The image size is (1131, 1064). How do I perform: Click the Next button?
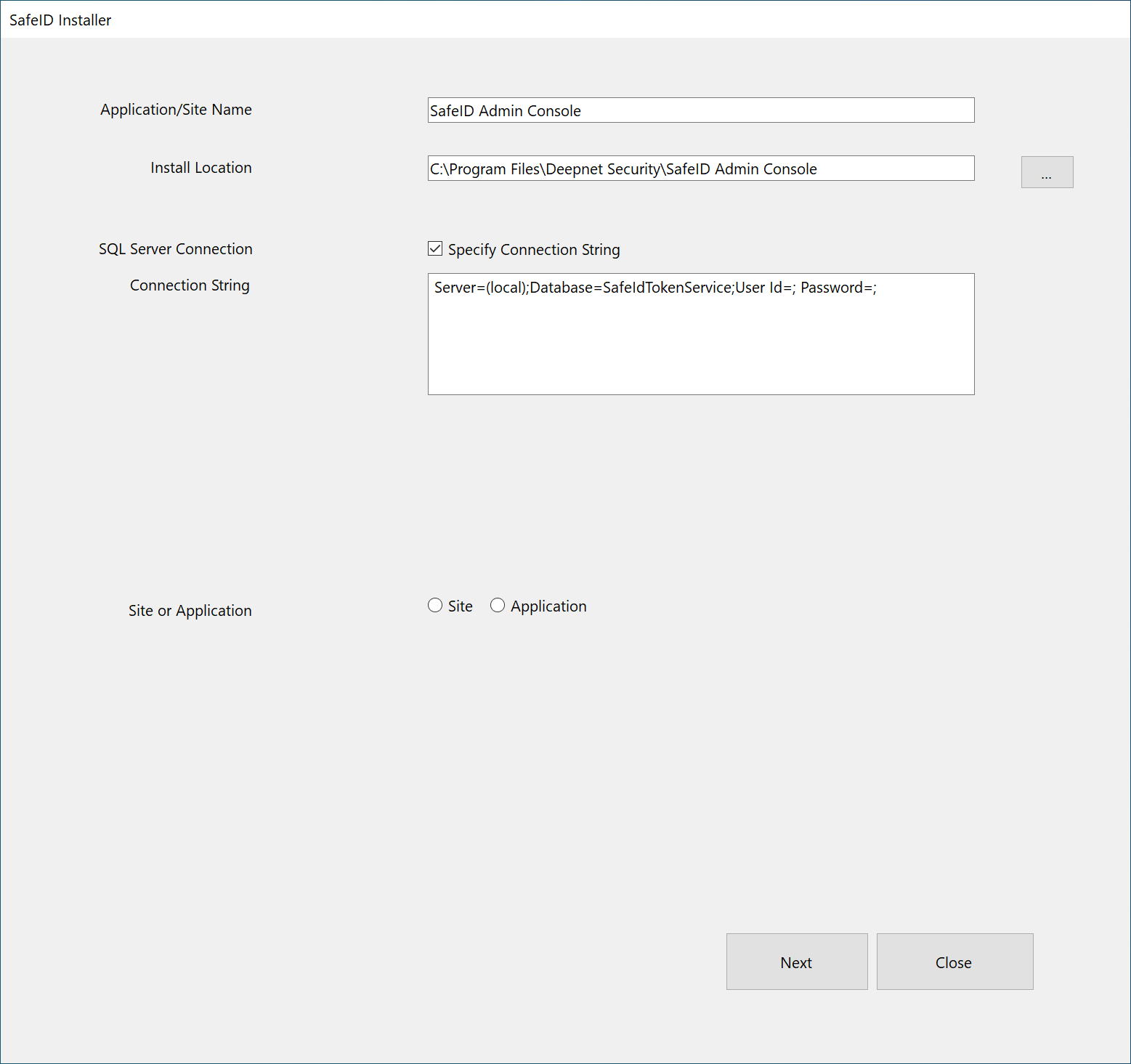(x=796, y=962)
